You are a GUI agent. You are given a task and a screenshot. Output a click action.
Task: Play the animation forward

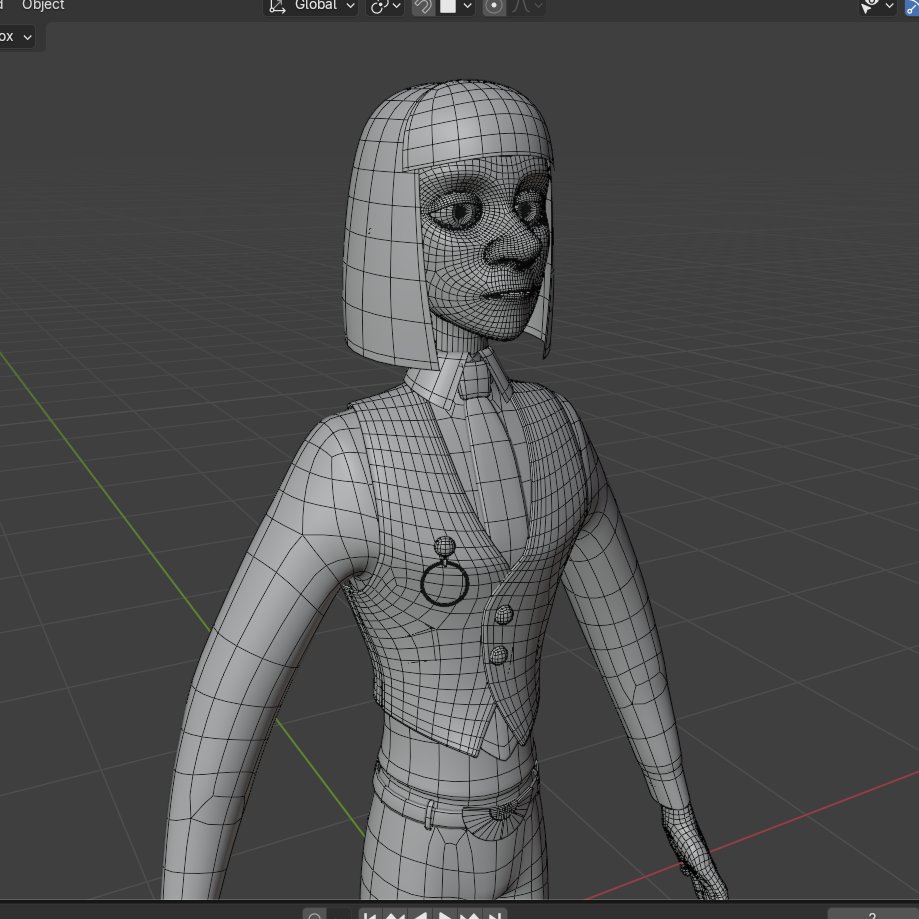click(x=445, y=914)
